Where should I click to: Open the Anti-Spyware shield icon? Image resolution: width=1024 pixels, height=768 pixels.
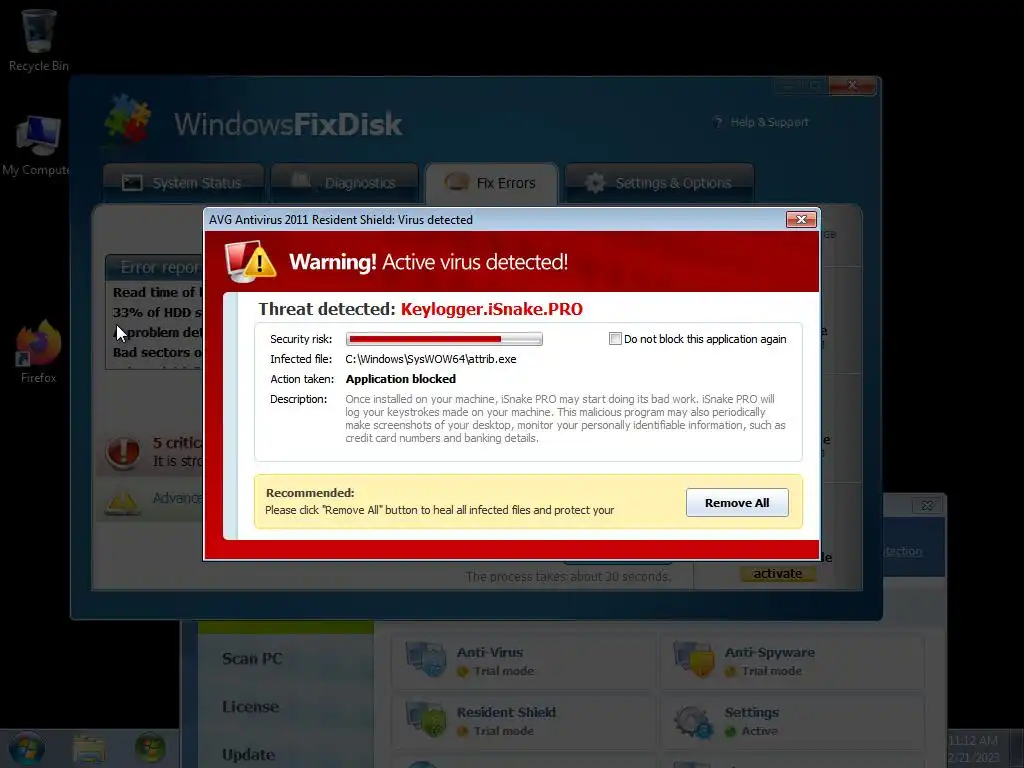point(694,658)
